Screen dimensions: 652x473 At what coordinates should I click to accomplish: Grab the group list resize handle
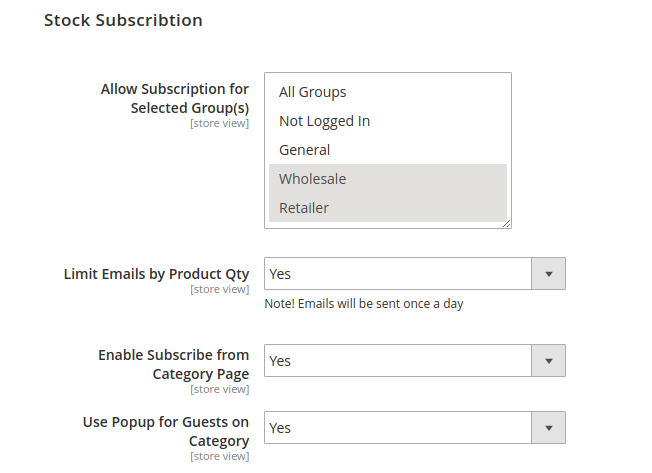[x=507, y=224]
